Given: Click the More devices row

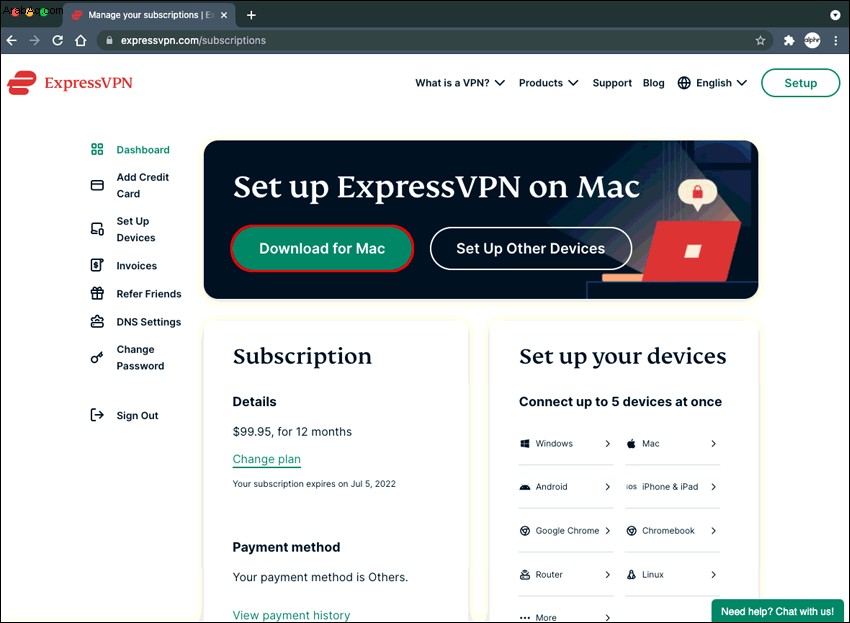Looking at the screenshot, I should (565, 617).
